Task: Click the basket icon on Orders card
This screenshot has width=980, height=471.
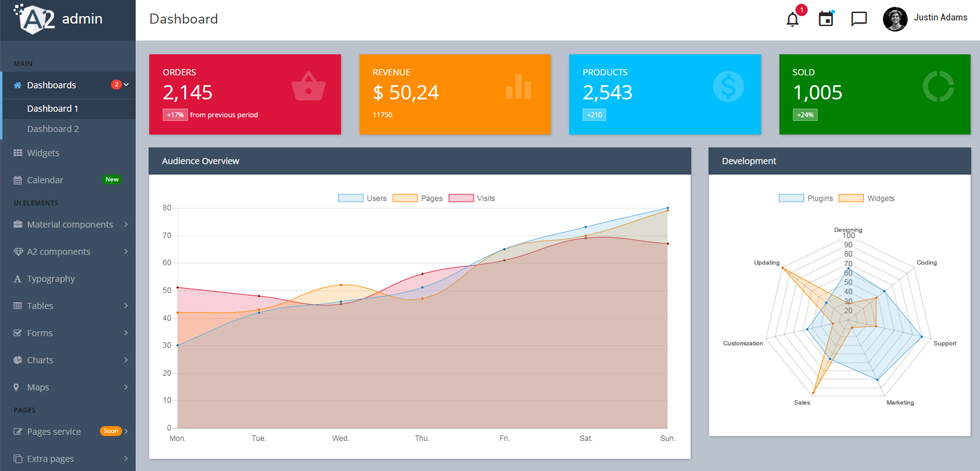Action: tap(309, 86)
